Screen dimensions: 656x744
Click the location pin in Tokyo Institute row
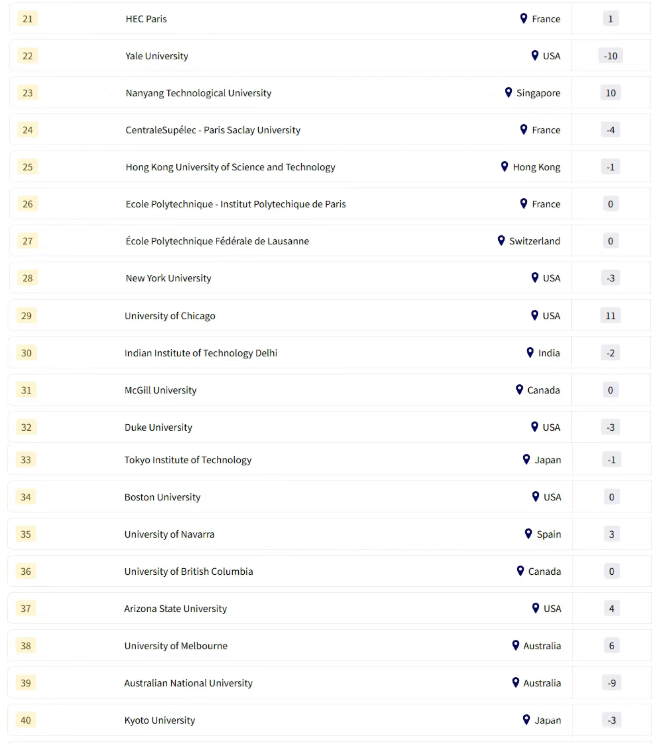coord(527,460)
